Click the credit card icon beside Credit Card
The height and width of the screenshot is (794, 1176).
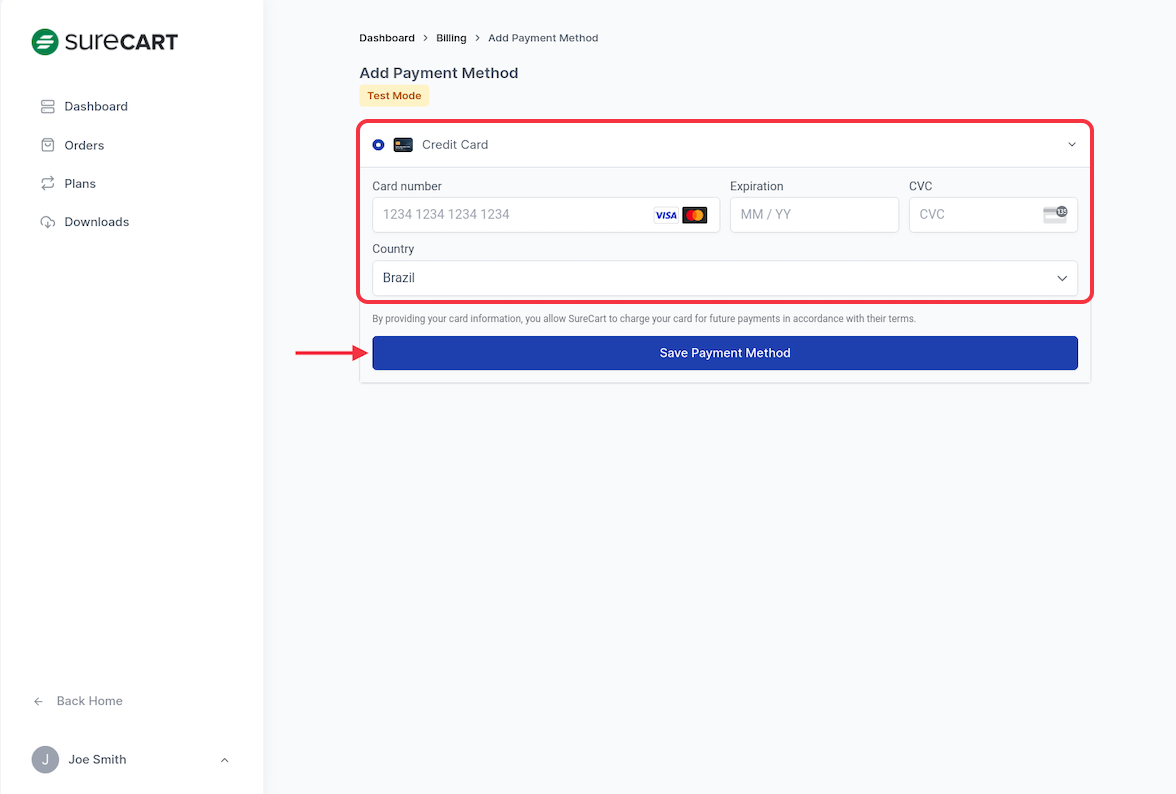(x=403, y=145)
